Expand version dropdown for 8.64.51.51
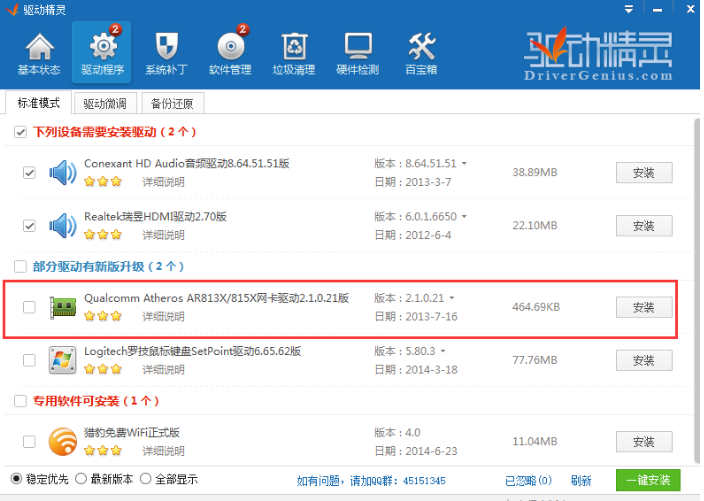Image resolution: width=704 pixels, height=501 pixels. [x=464, y=163]
